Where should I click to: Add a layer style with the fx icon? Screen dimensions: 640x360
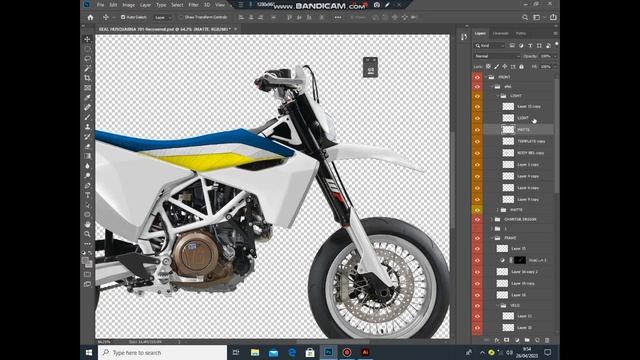coord(497,340)
